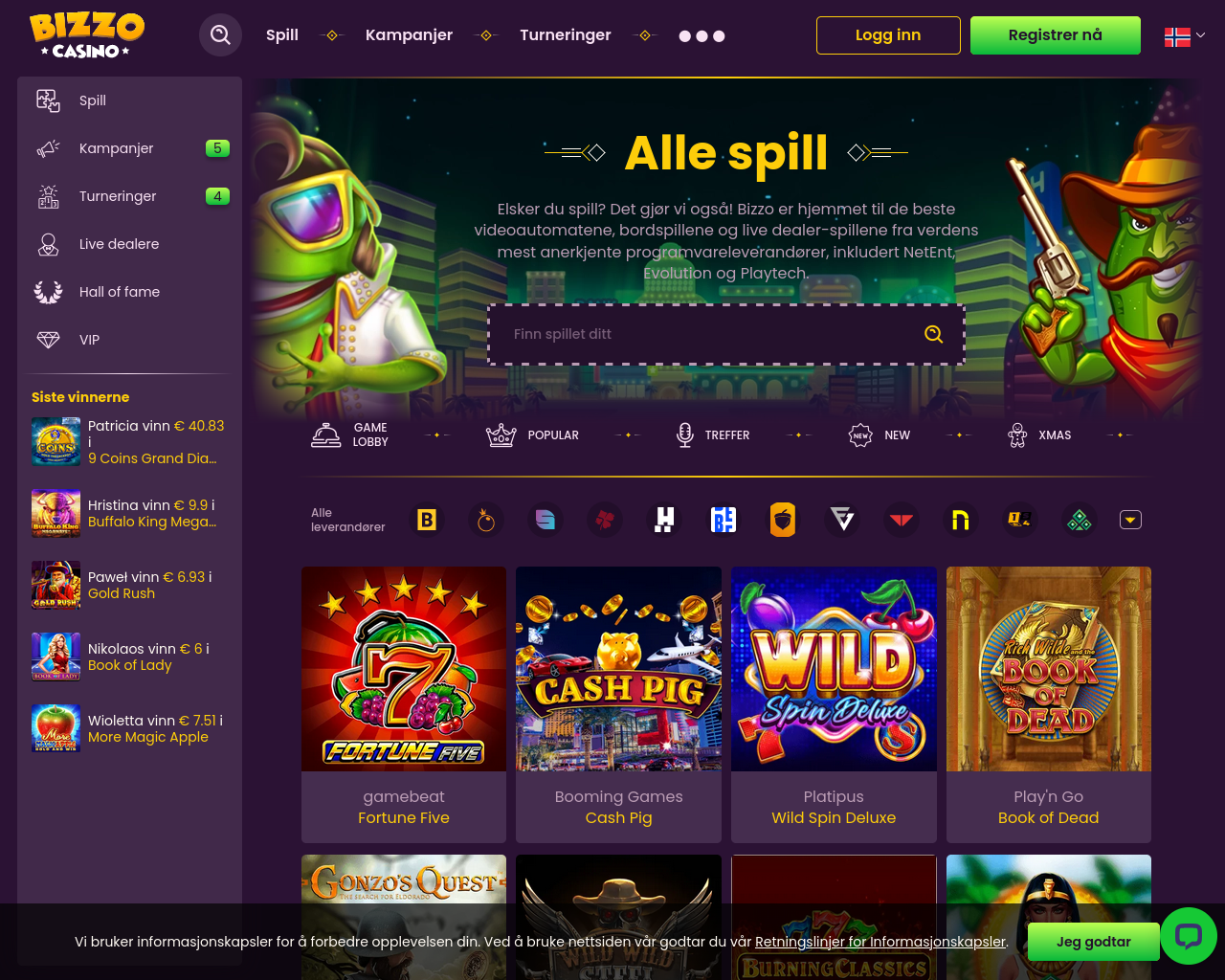Screen dimensions: 1225x980
Task: Focus the Finn spillet ditt search field
Action: [726, 334]
